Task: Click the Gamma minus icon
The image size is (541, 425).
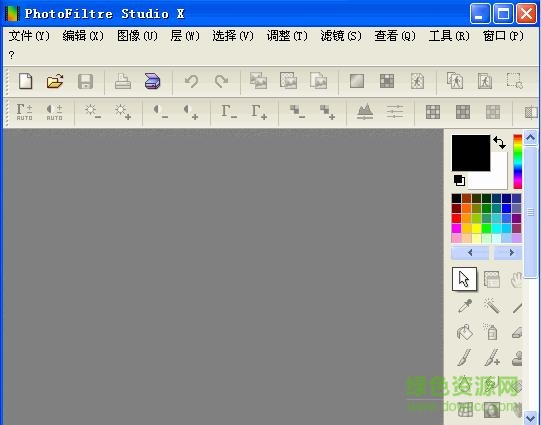Action: [x=229, y=112]
